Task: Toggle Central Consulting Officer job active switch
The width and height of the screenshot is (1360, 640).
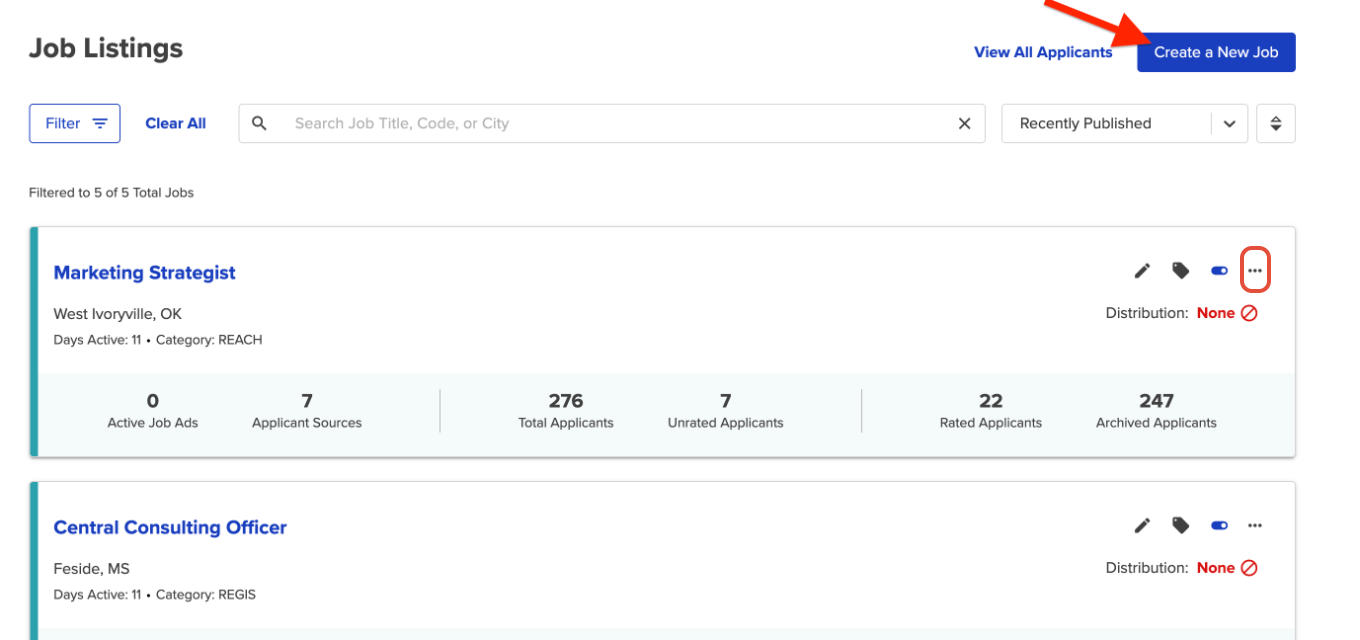Action: (x=1219, y=526)
